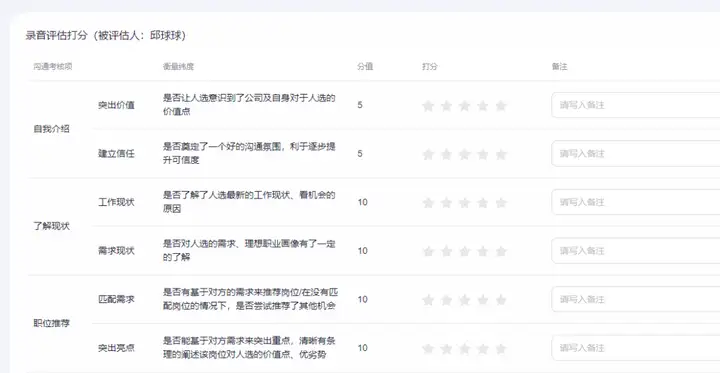Screen dimensions: 720x373
Task: Click the 录音评估打分 page title
Action: tap(106, 36)
